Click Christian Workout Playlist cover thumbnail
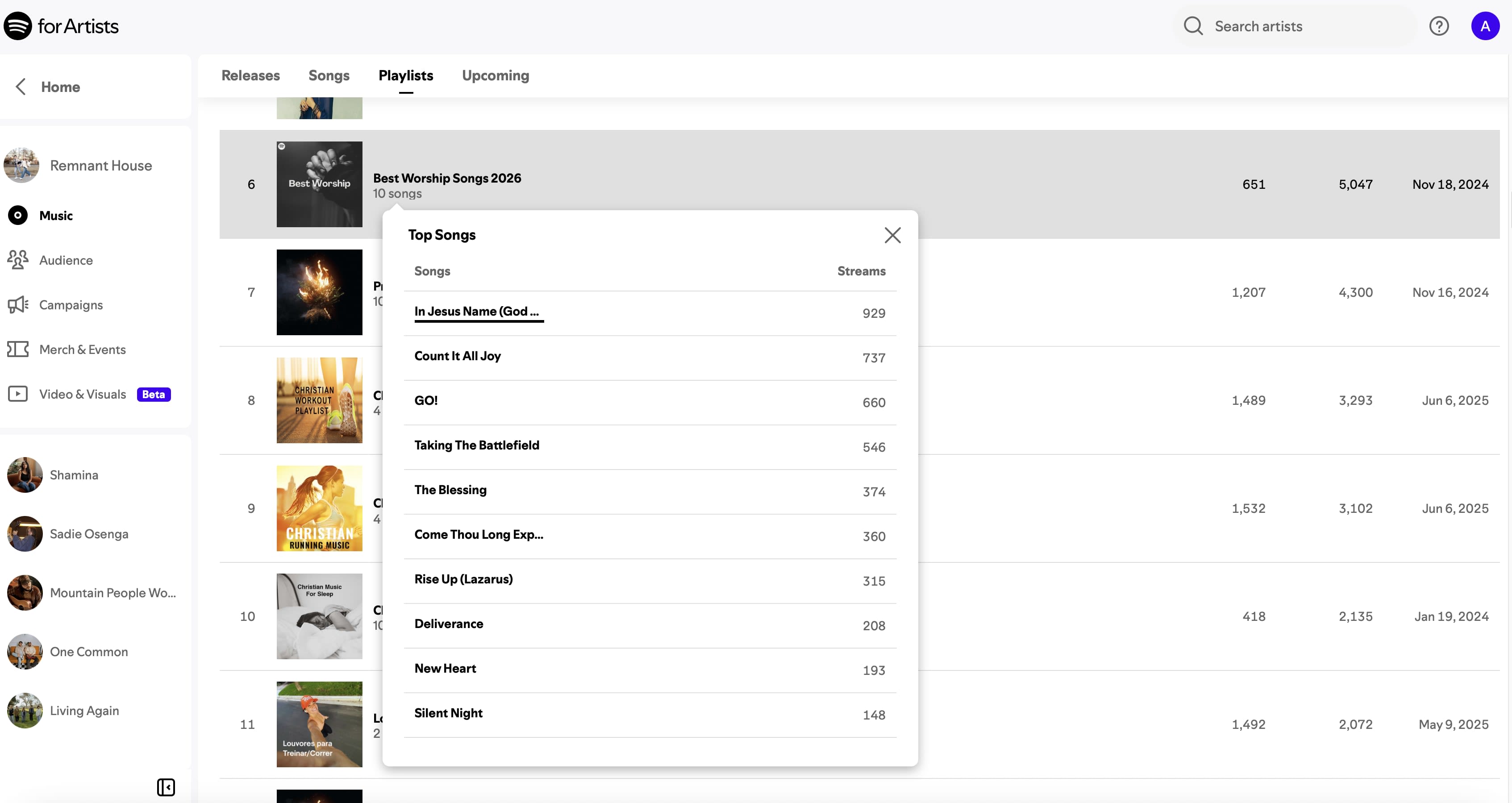1512x803 pixels. coord(319,400)
